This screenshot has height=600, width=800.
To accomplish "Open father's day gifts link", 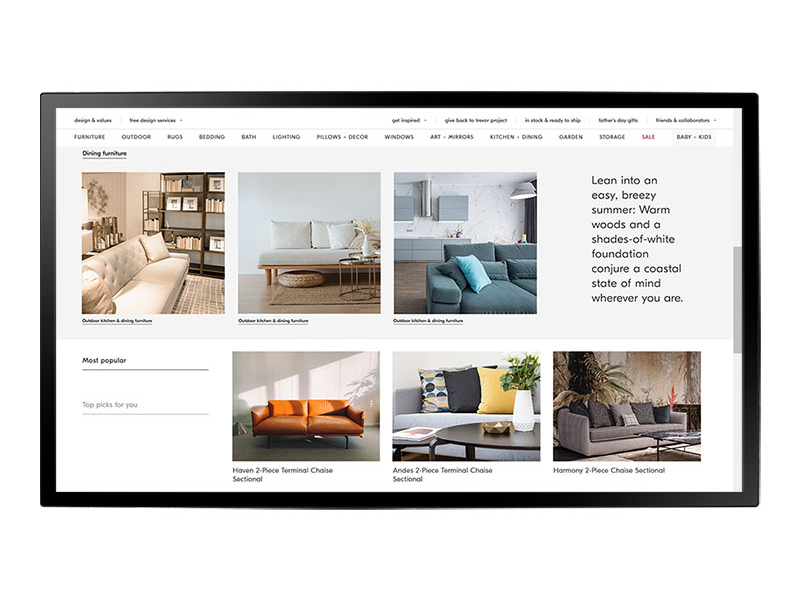I will click(x=618, y=120).
